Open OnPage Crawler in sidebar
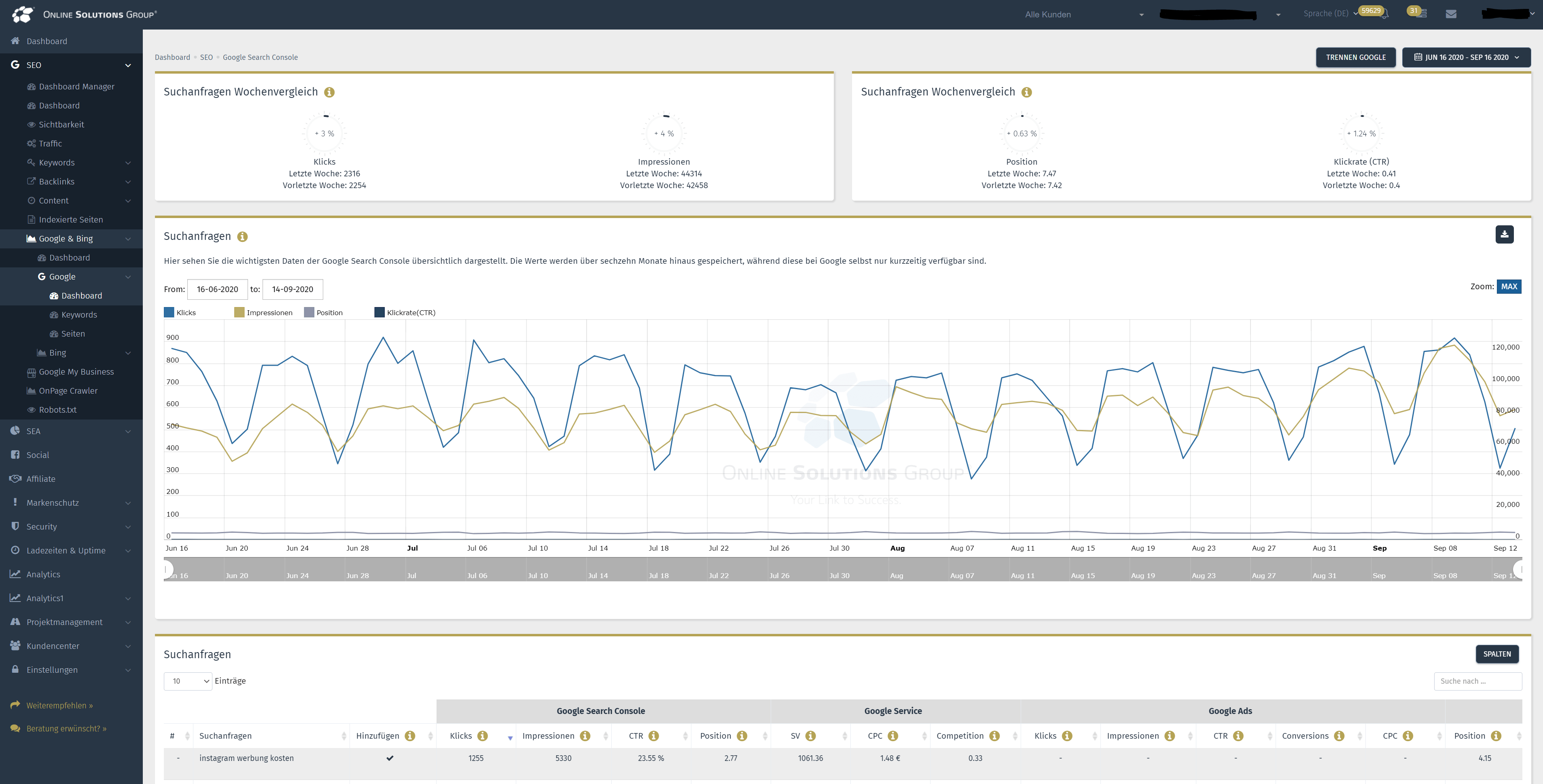 pos(68,391)
